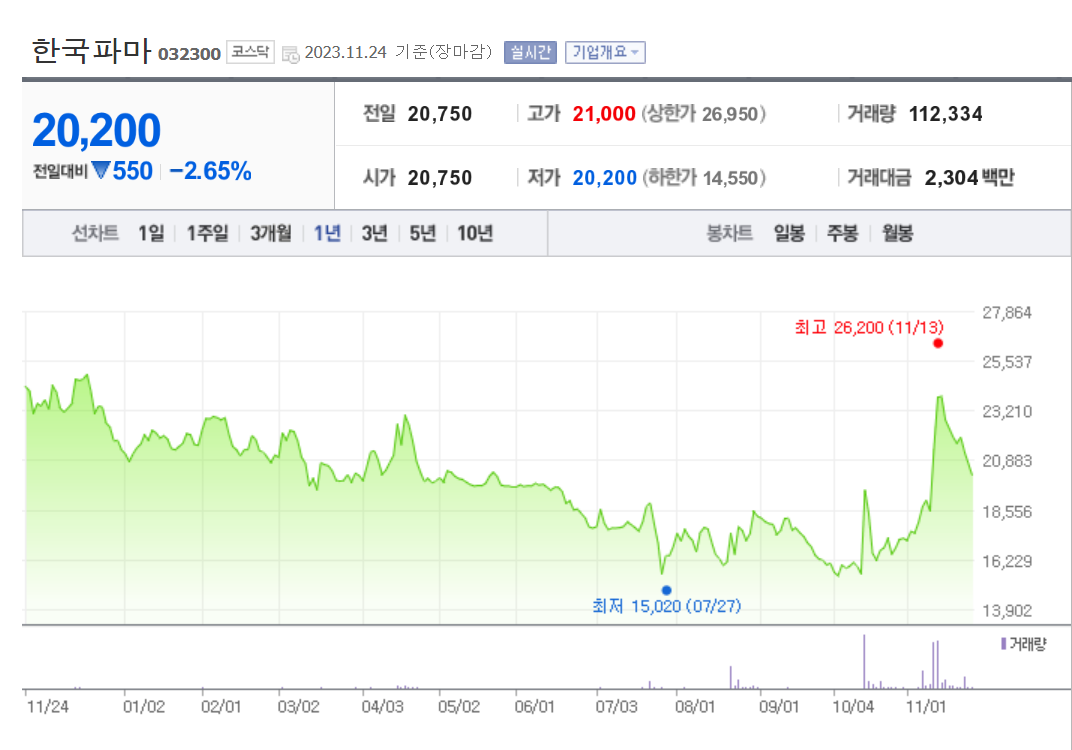
Task: Click the 저가 20,200 value
Action: [x=604, y=178]
